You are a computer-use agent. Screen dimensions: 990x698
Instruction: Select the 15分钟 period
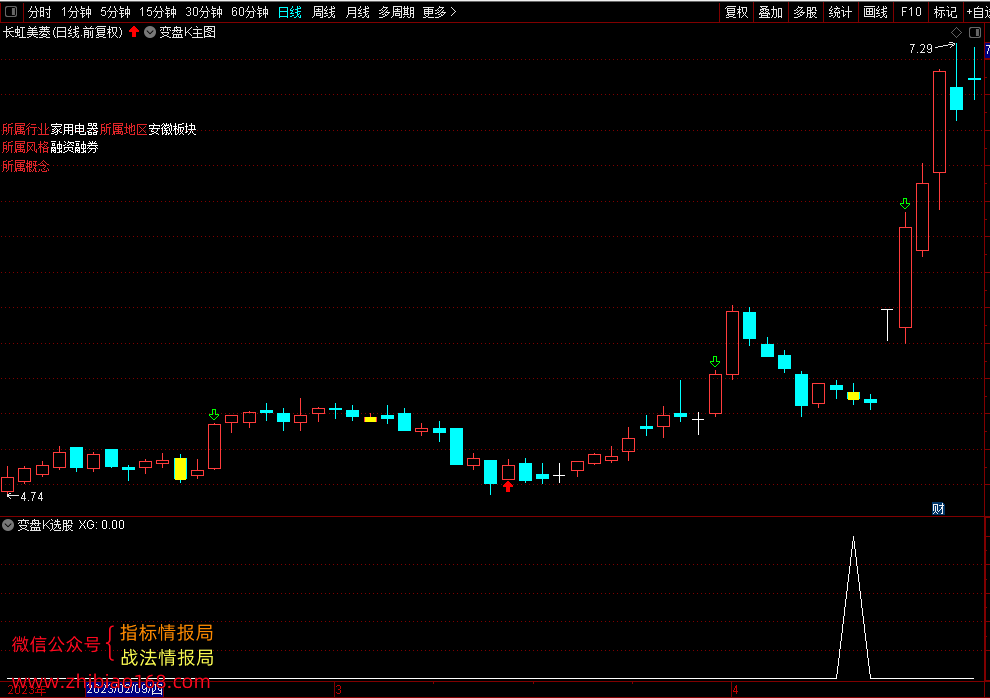[158, 12]
